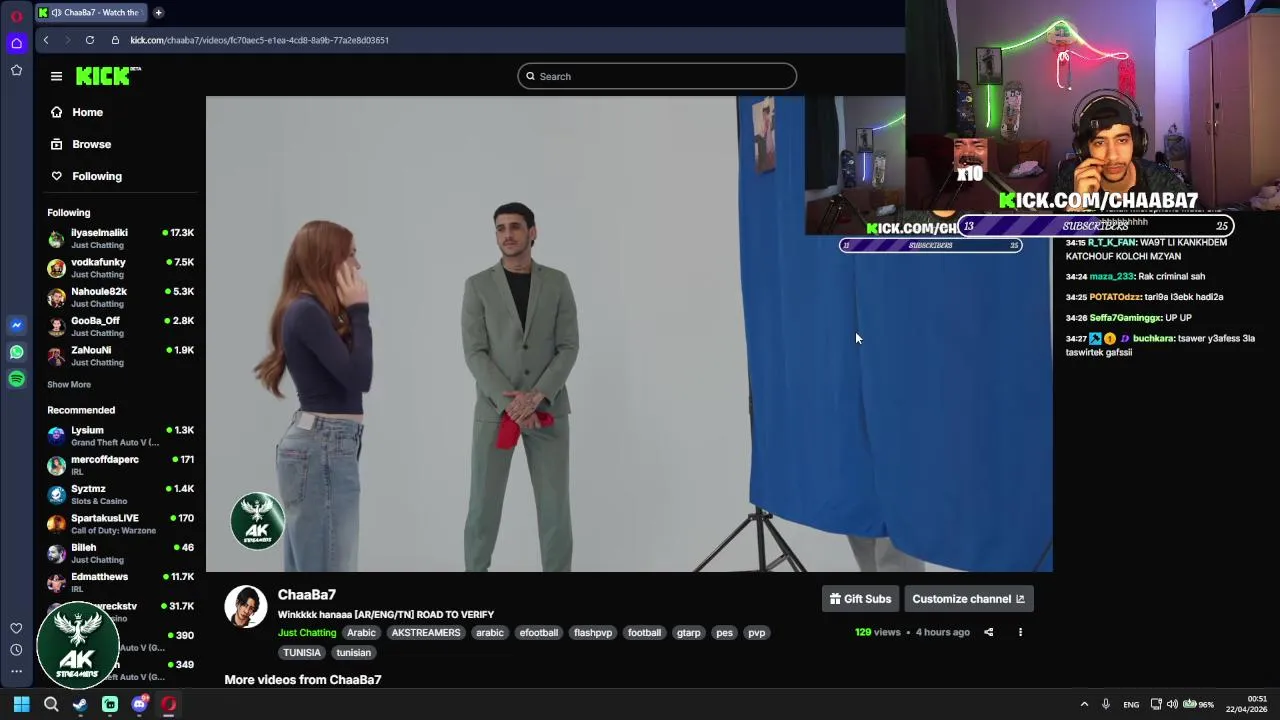
Task: Click the TUNISIA tag
Action: click(302, 653)
